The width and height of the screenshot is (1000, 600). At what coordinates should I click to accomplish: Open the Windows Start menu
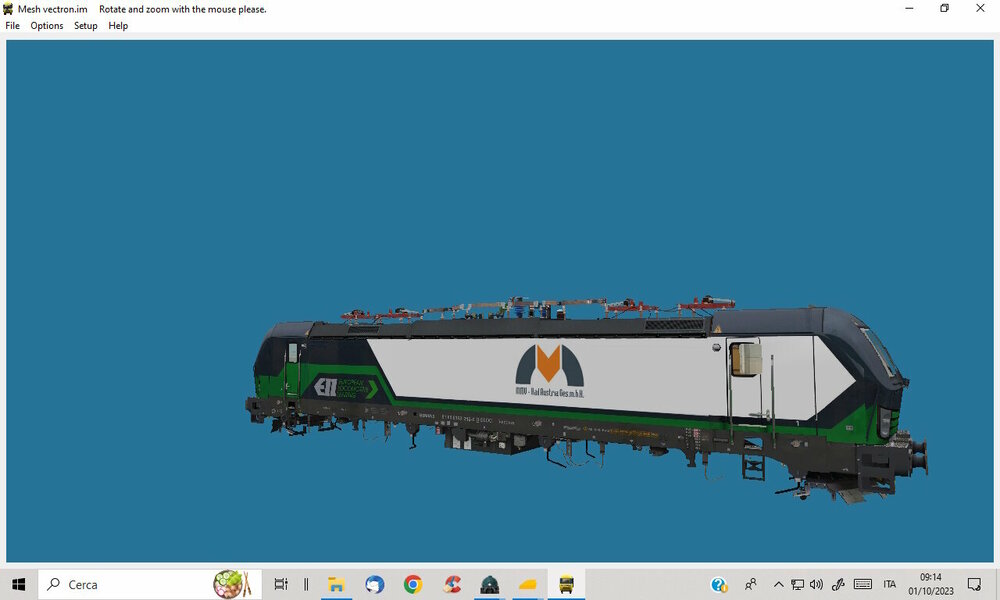18,584
